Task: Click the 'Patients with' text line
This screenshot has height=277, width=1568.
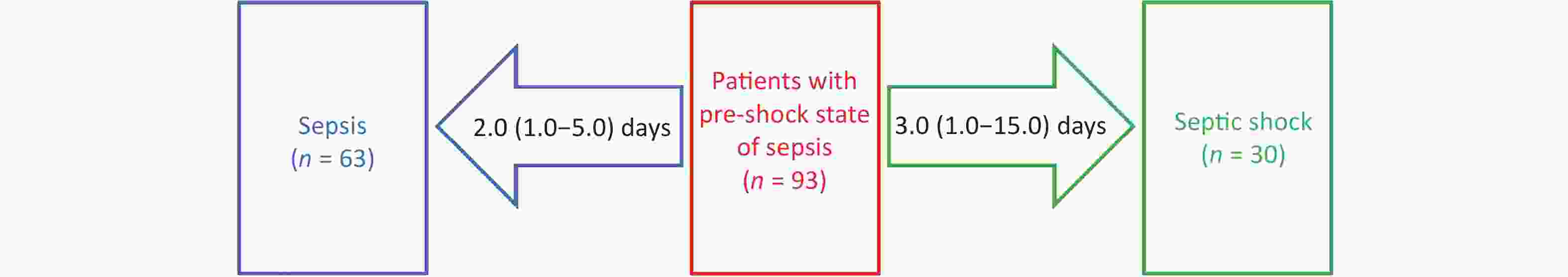Action: tap(784, 81)
